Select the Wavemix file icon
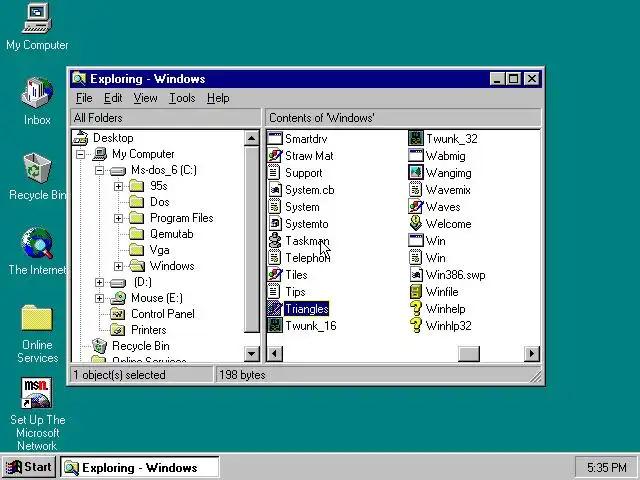The height and width of the screenshot is (480, 640). pyautogui.click(x=416, y=190)
